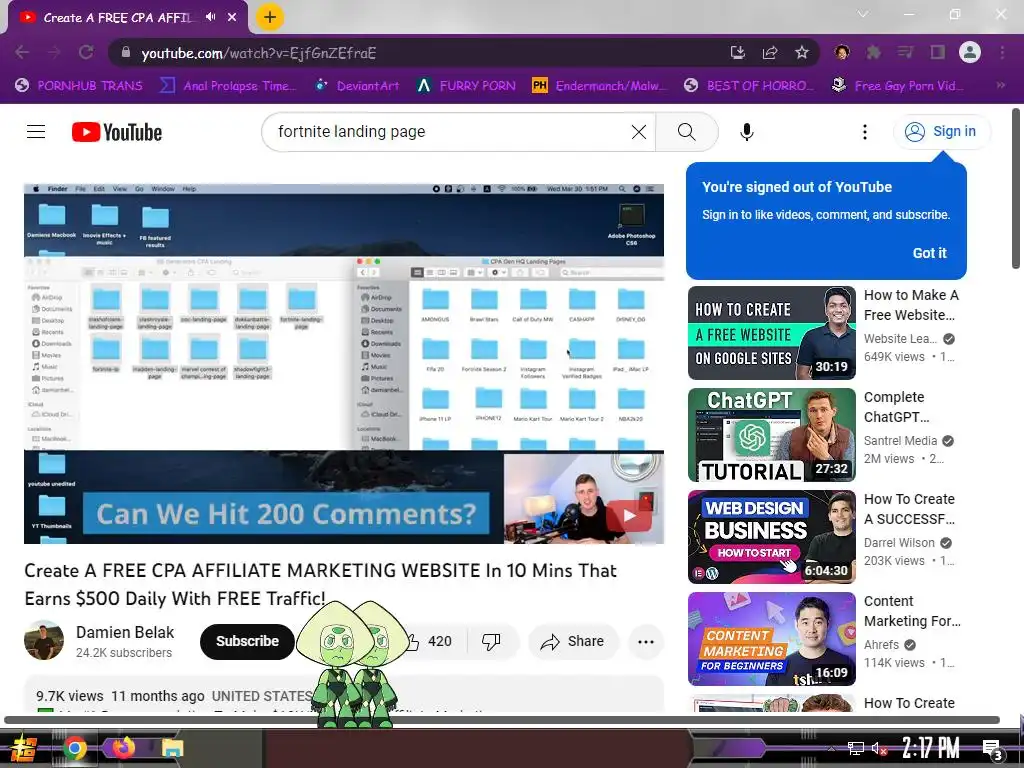Open the YouTube hamburger guide menu
1024x768 pixels.
(36, 132)
